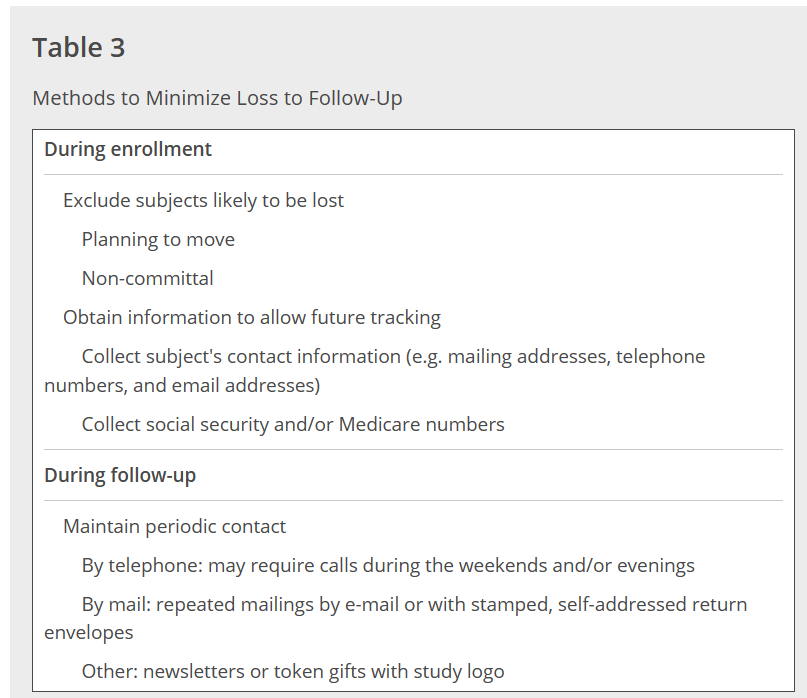This screenshot has width=807, height=698.
Task: Click the "Maintain periodic contact" row
Action: coord(174,526)
